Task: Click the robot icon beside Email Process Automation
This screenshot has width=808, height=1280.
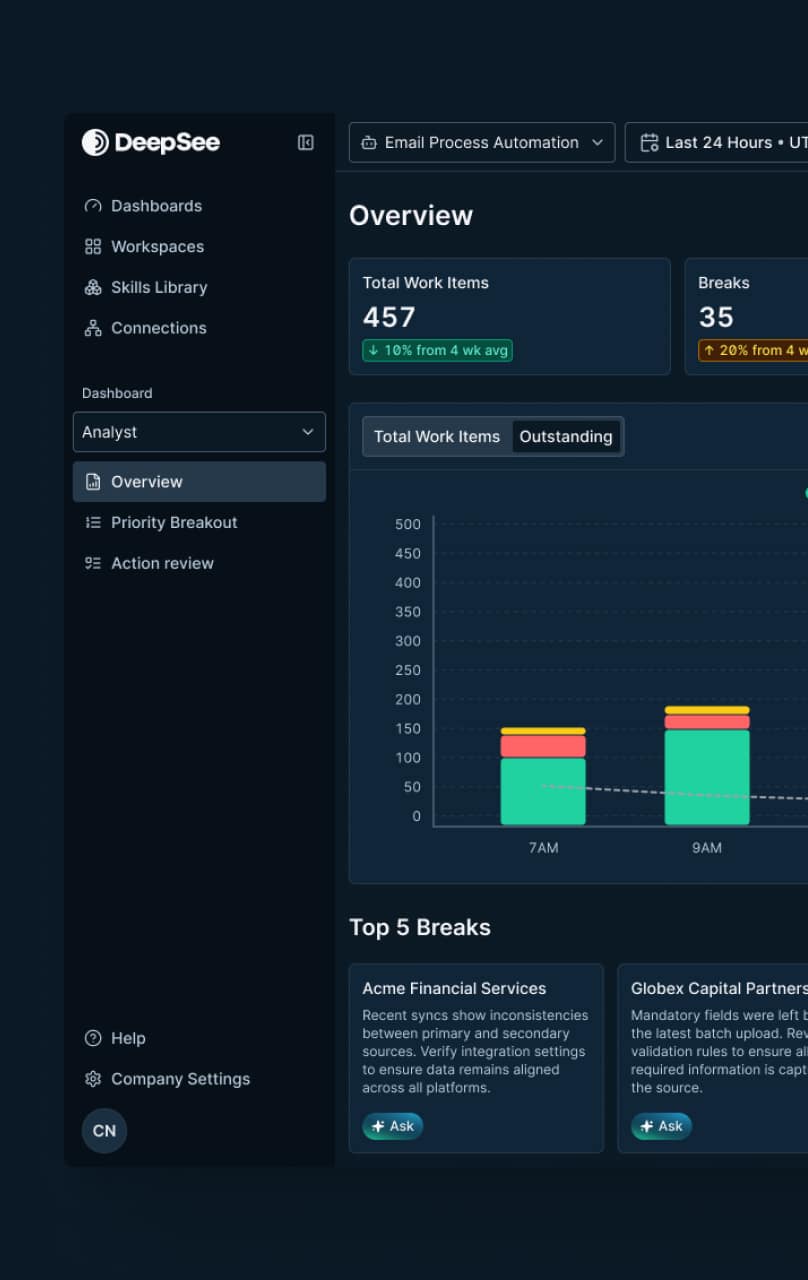Action: [x=369, y=143]
